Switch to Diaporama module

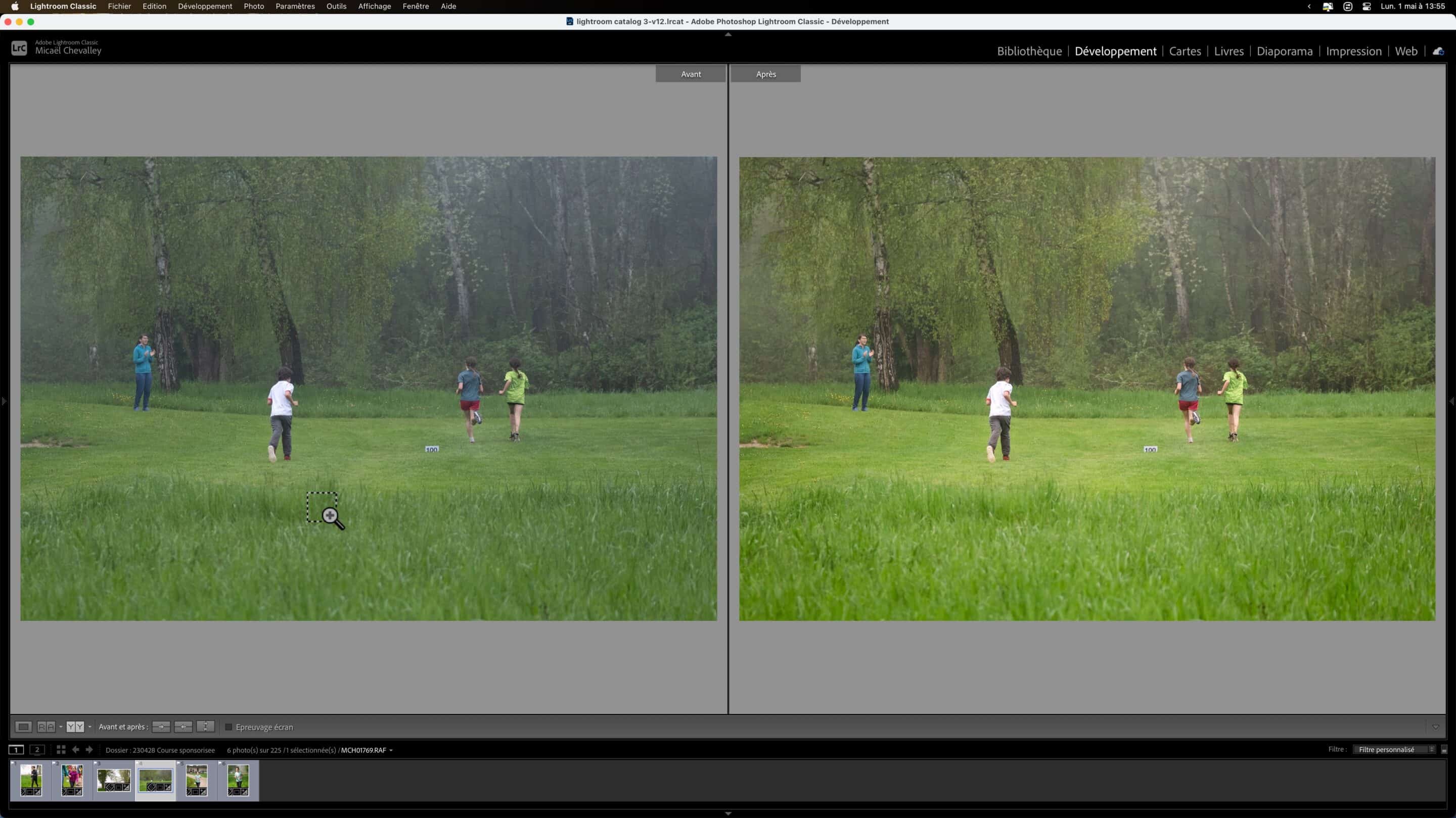click(1285, 52)
